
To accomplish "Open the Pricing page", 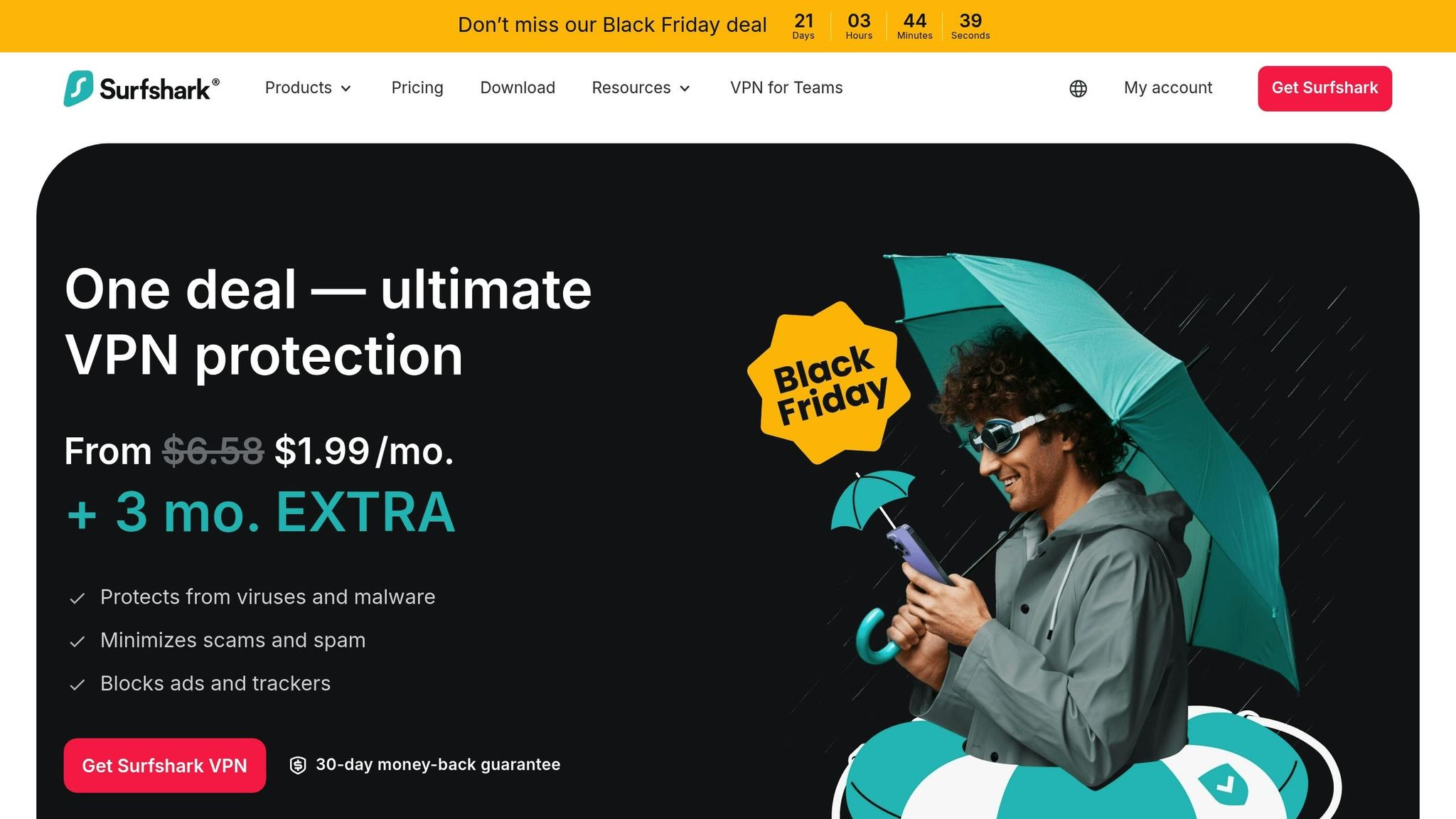I will coord(417,88).
